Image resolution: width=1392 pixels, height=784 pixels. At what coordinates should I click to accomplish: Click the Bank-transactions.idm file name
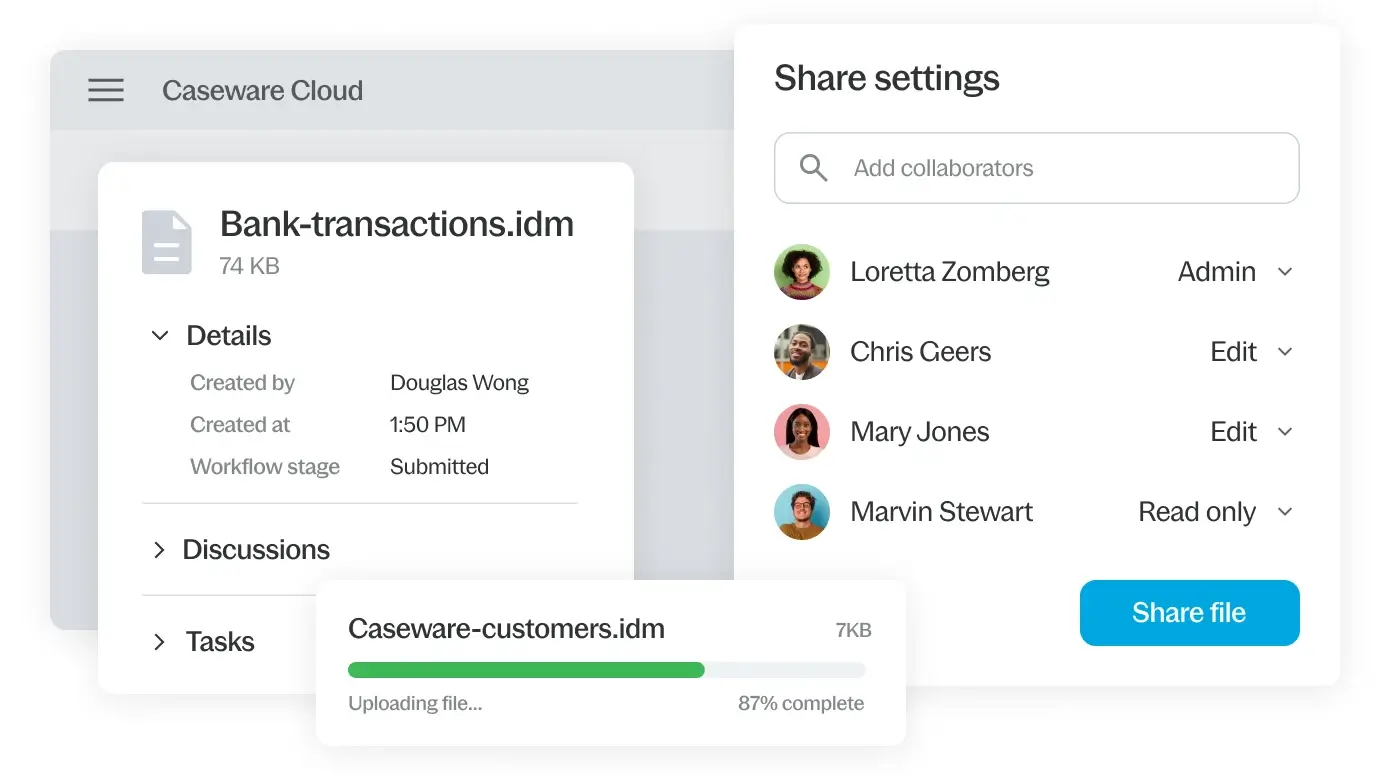pyautogui.click(x=397, y=224)
